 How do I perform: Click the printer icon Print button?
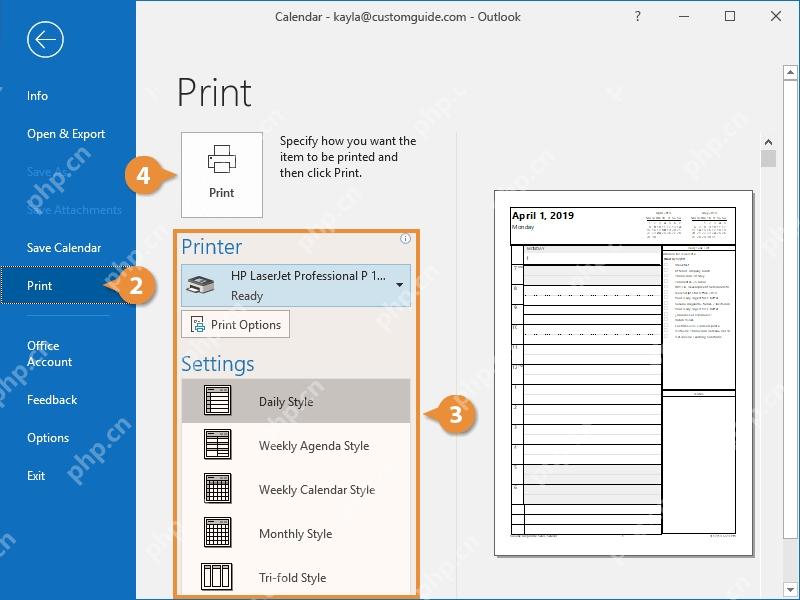point(222,175)
